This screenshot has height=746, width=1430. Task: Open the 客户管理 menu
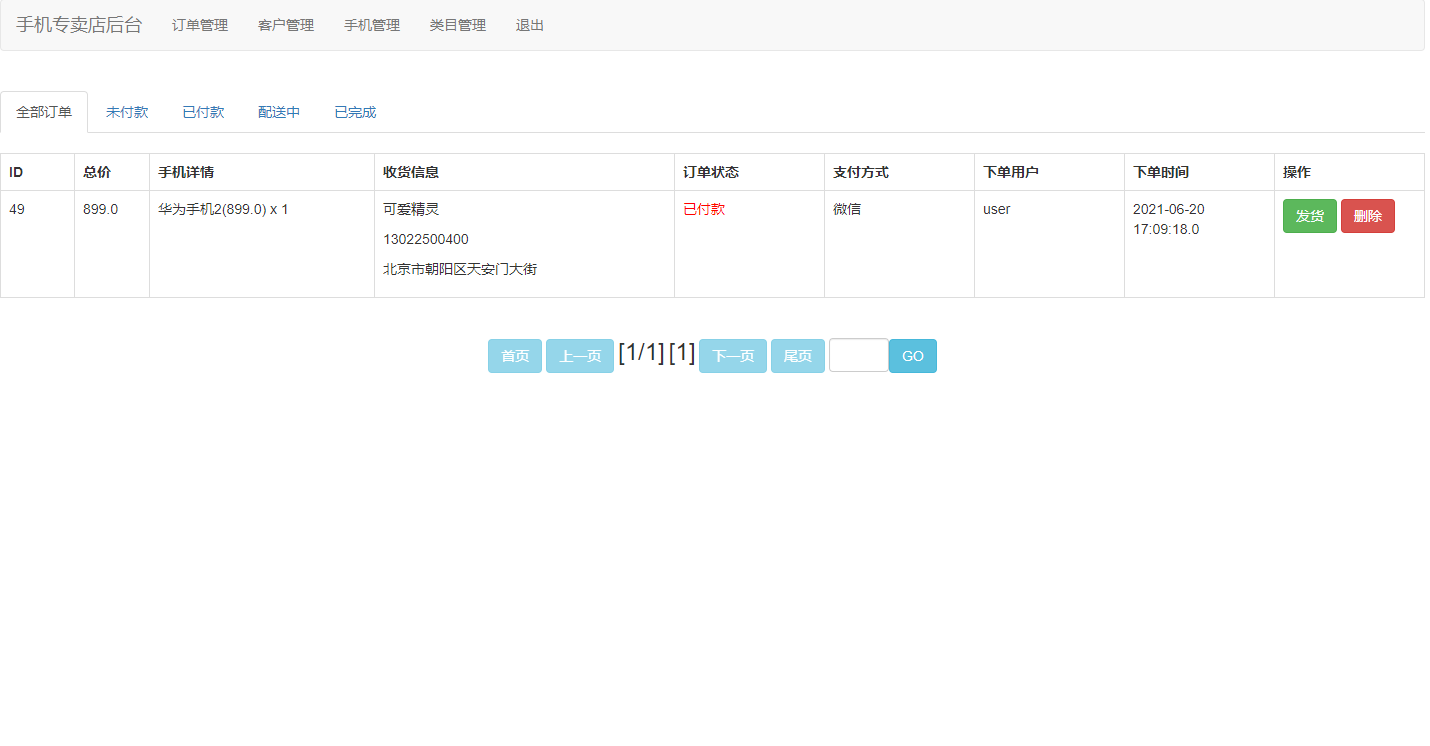click(285, 25)
